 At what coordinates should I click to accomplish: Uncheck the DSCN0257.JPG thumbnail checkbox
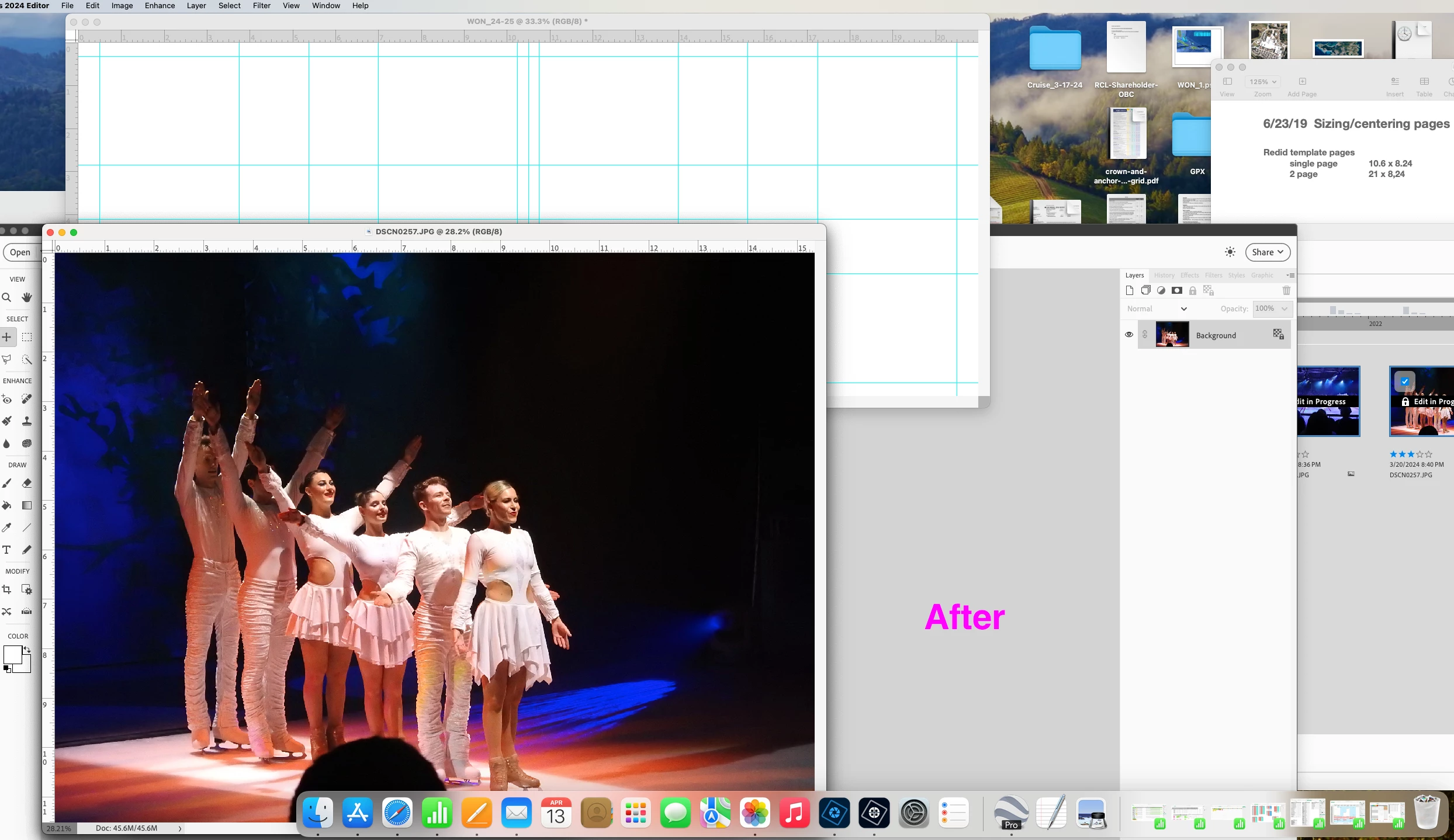coord(1405,381)
